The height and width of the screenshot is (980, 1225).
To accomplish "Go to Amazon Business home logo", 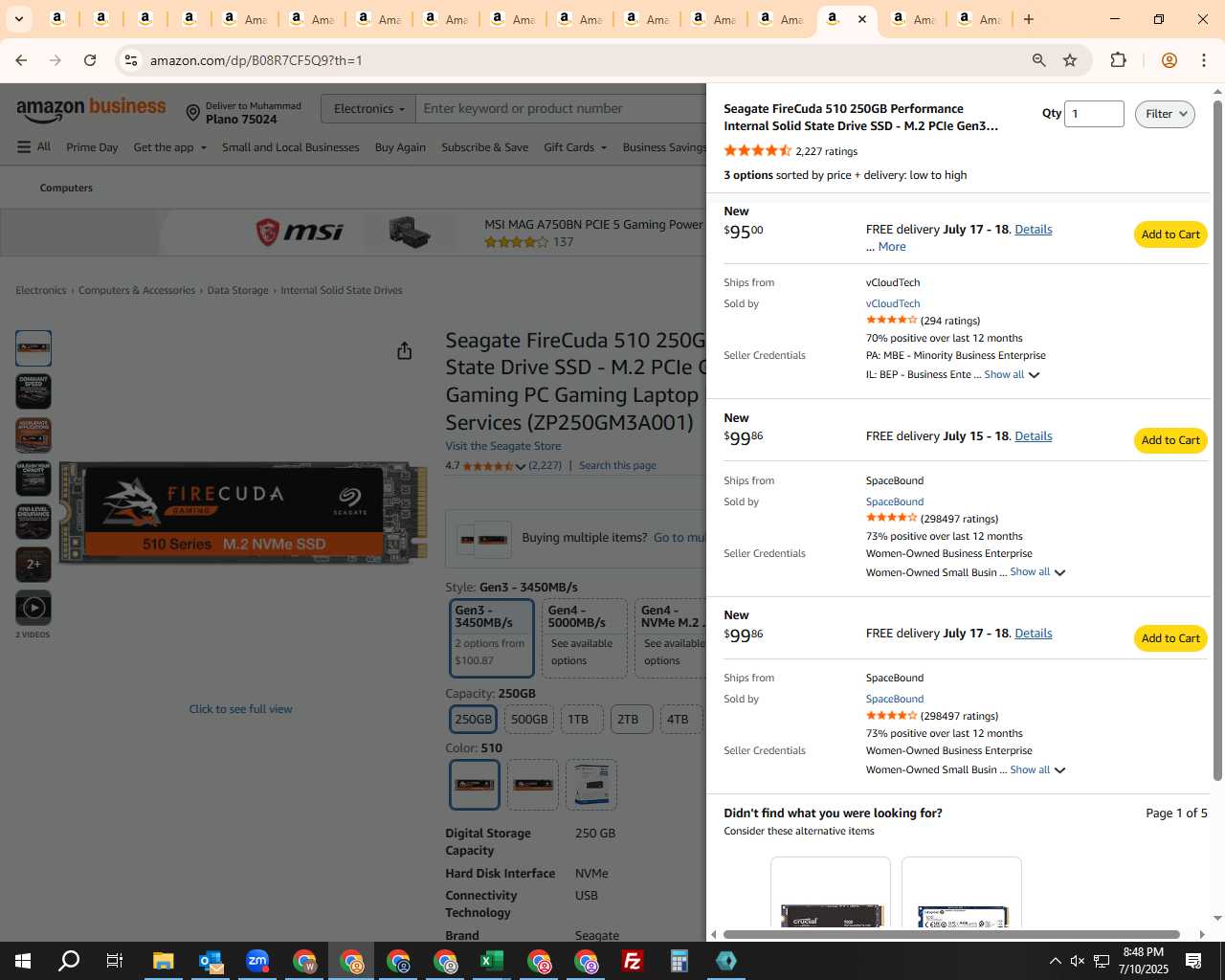I will tap(91, 109).
